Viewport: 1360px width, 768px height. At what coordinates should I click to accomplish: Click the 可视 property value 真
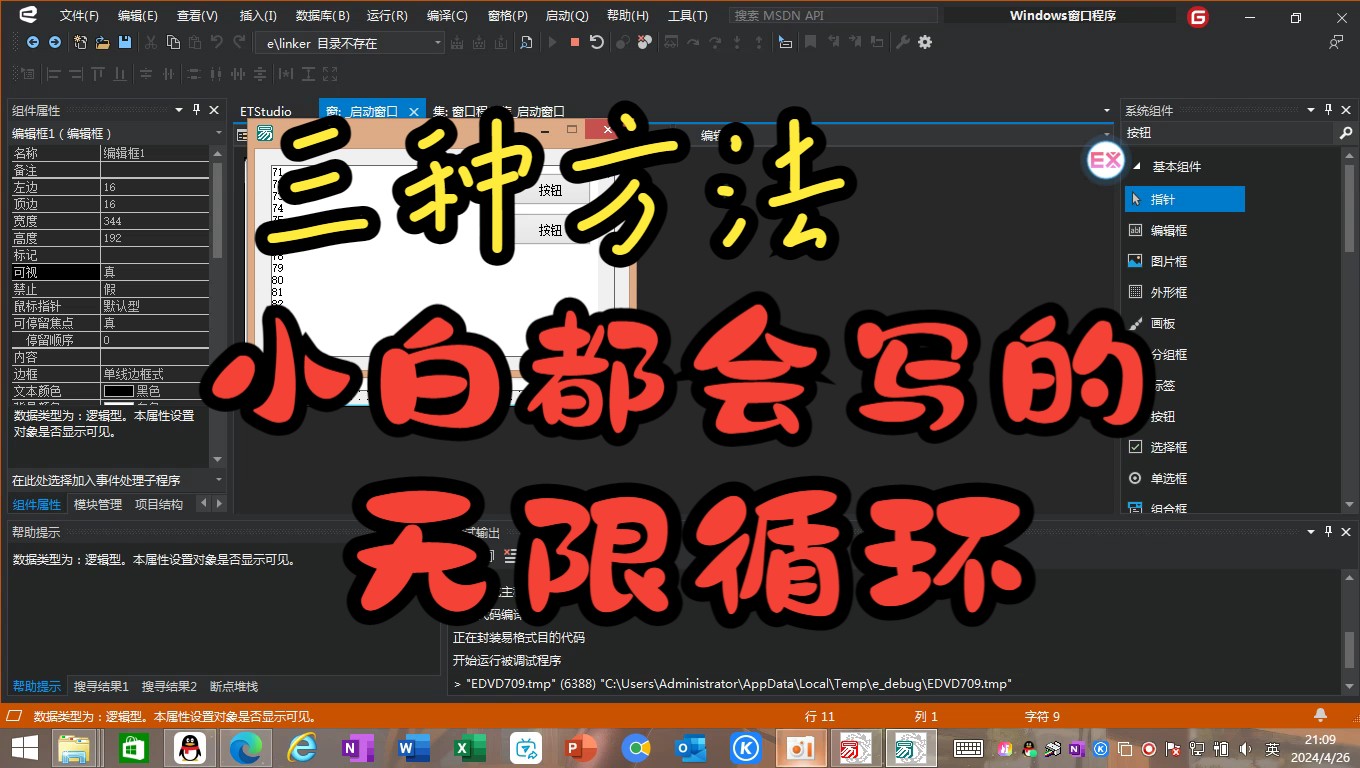tap(155, 272)
